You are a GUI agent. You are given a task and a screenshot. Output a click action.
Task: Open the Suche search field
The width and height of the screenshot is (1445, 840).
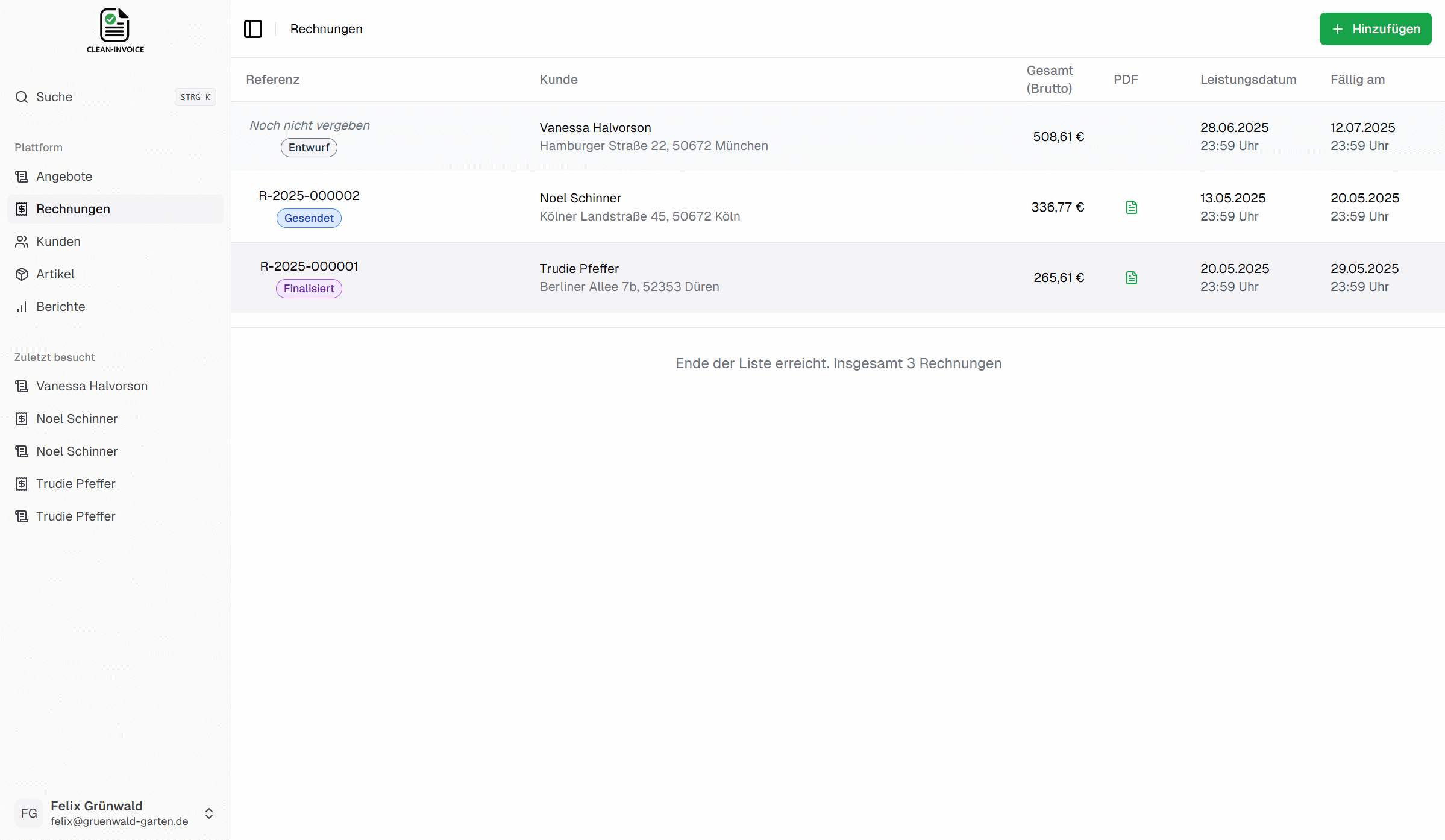(x=115, y=97)
